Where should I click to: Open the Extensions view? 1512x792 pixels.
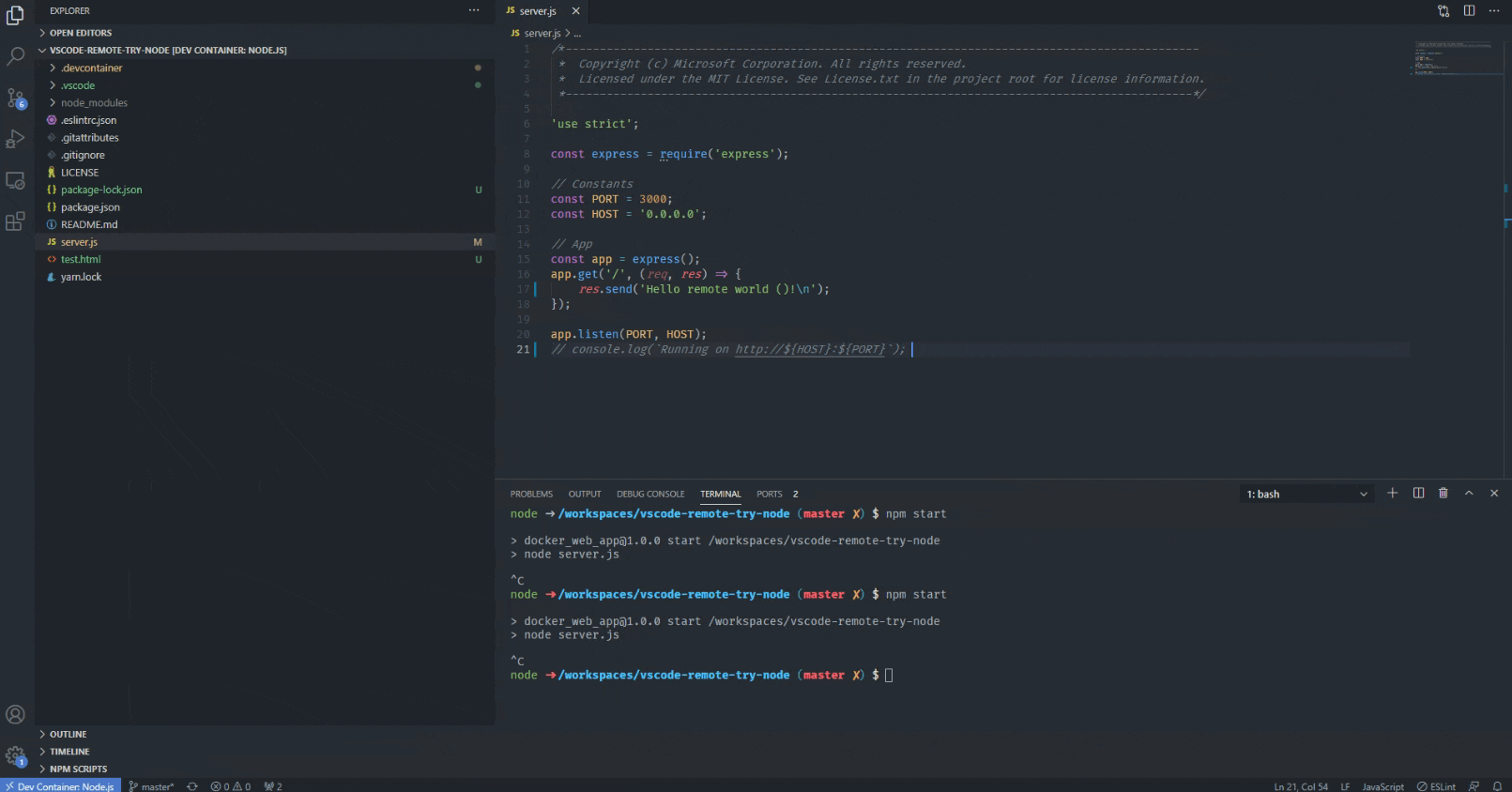click(x=15, y=221)
